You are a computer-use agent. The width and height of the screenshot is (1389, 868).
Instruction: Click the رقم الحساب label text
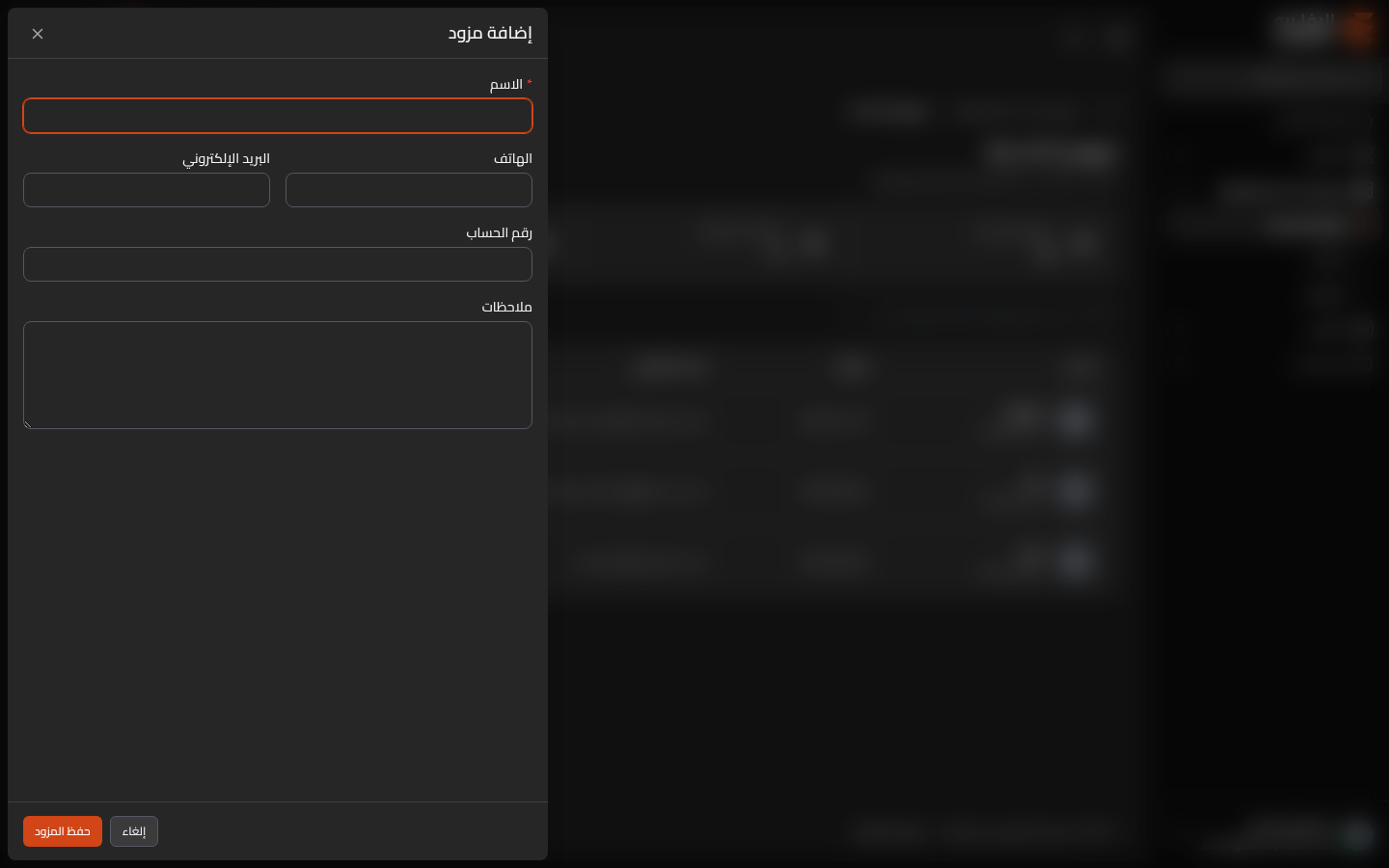click(500, 232)
